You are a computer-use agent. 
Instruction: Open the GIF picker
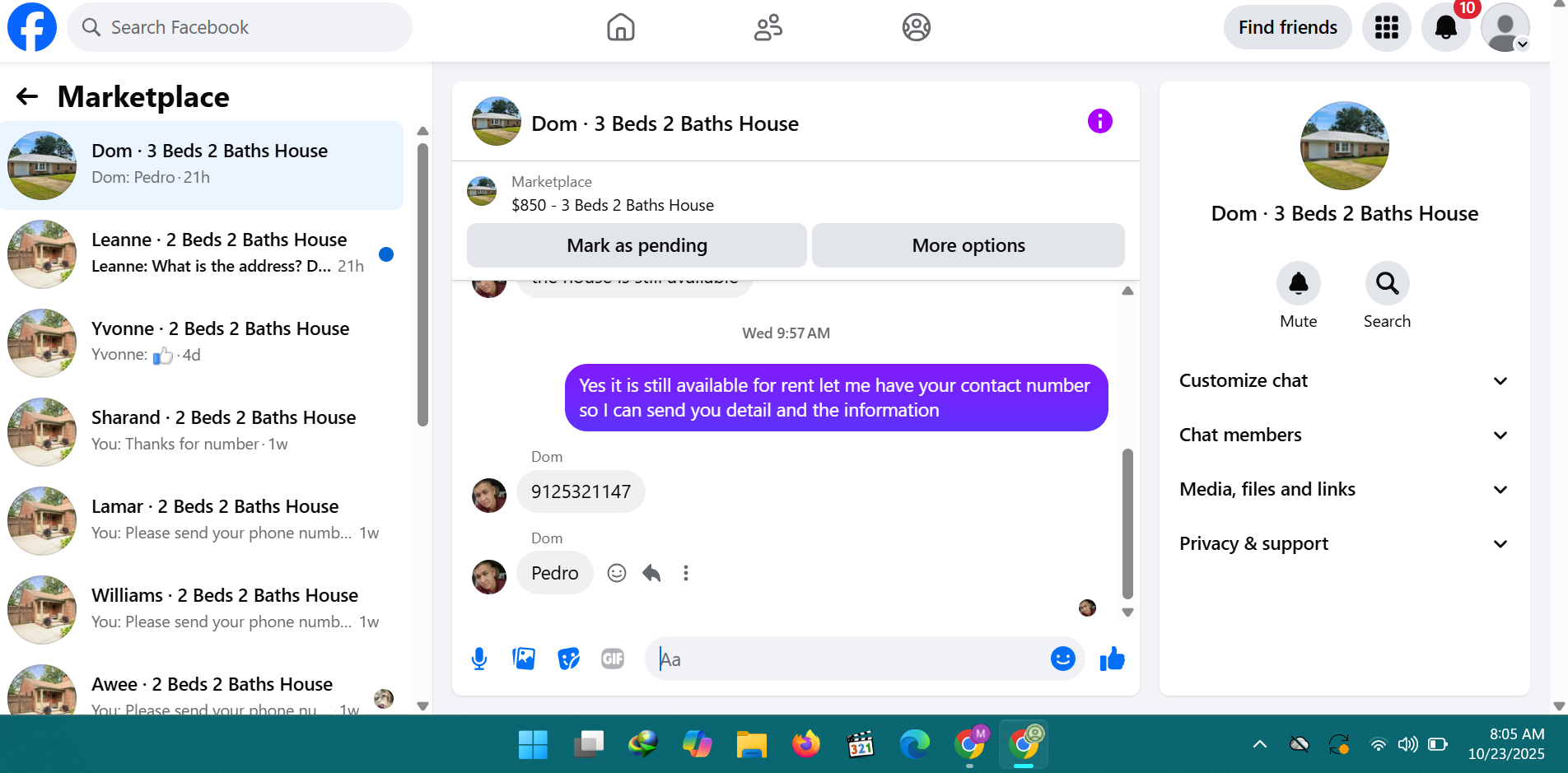pyautogui.click(x=613, y=659)
